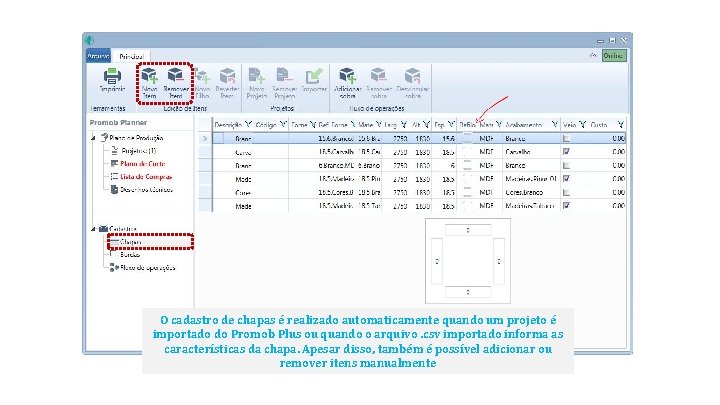This screenshot has height=405, width=720.
Task: Open the Arquivo tab
Action: [98, 56]
